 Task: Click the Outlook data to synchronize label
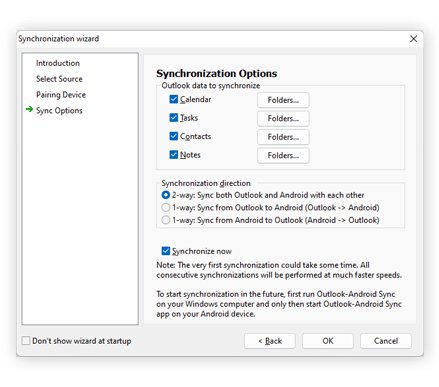(211, 86)
